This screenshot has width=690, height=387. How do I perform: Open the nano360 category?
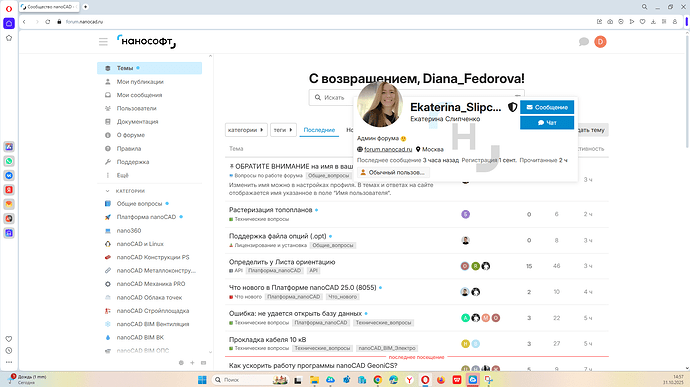(x=128, y=231)
